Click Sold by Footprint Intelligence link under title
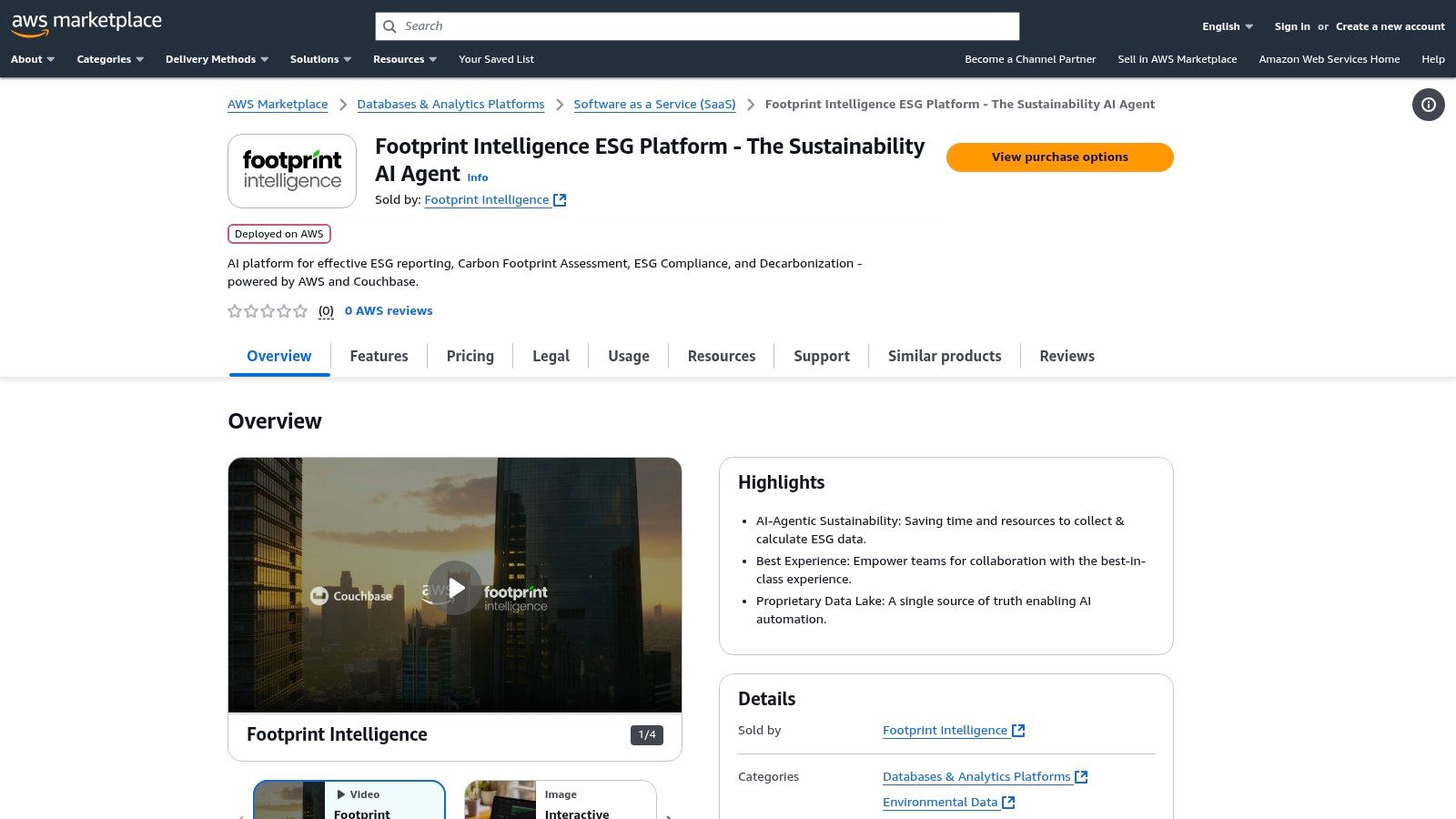 coord(487,200)
